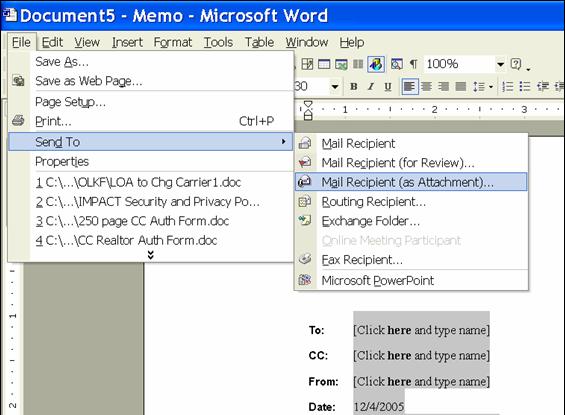Choose Mail Recipient in Send To submenu
The height and width of the screenshot is (415, 565).
[x=411, y=143]
